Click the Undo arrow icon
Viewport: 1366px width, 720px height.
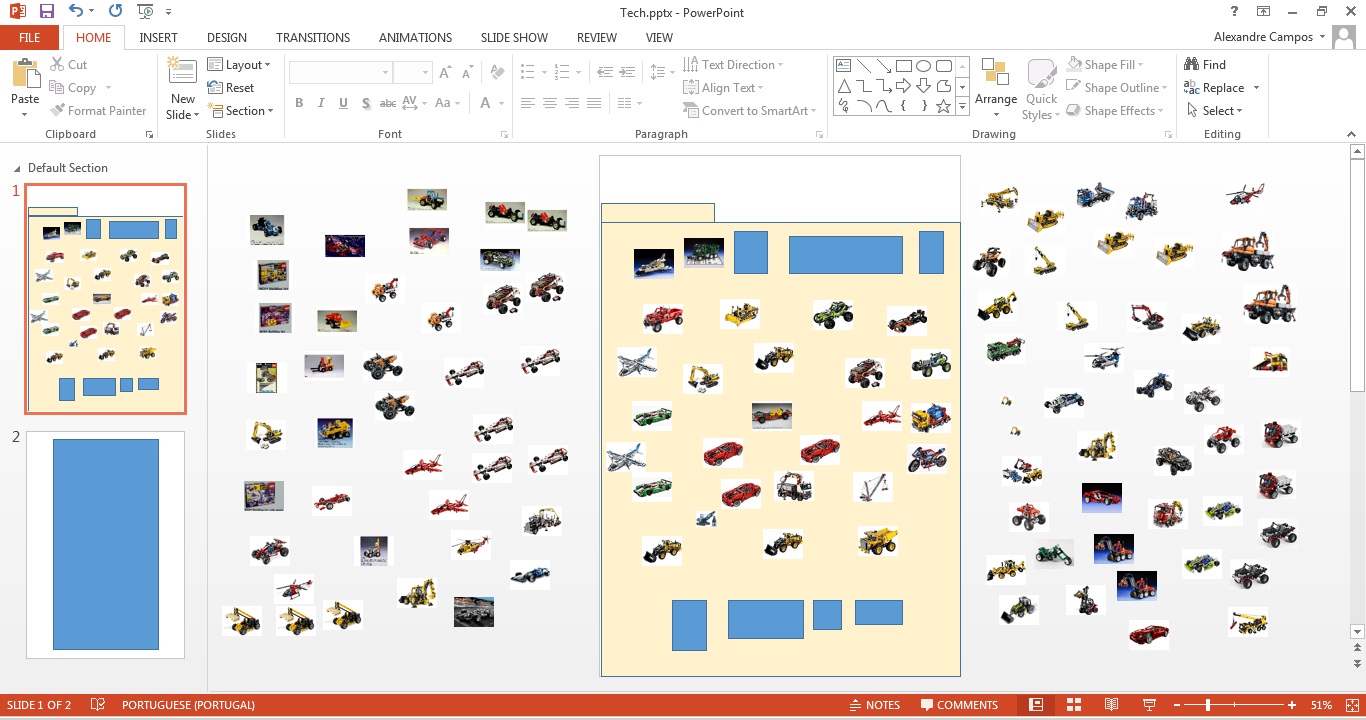pos(76,11)
